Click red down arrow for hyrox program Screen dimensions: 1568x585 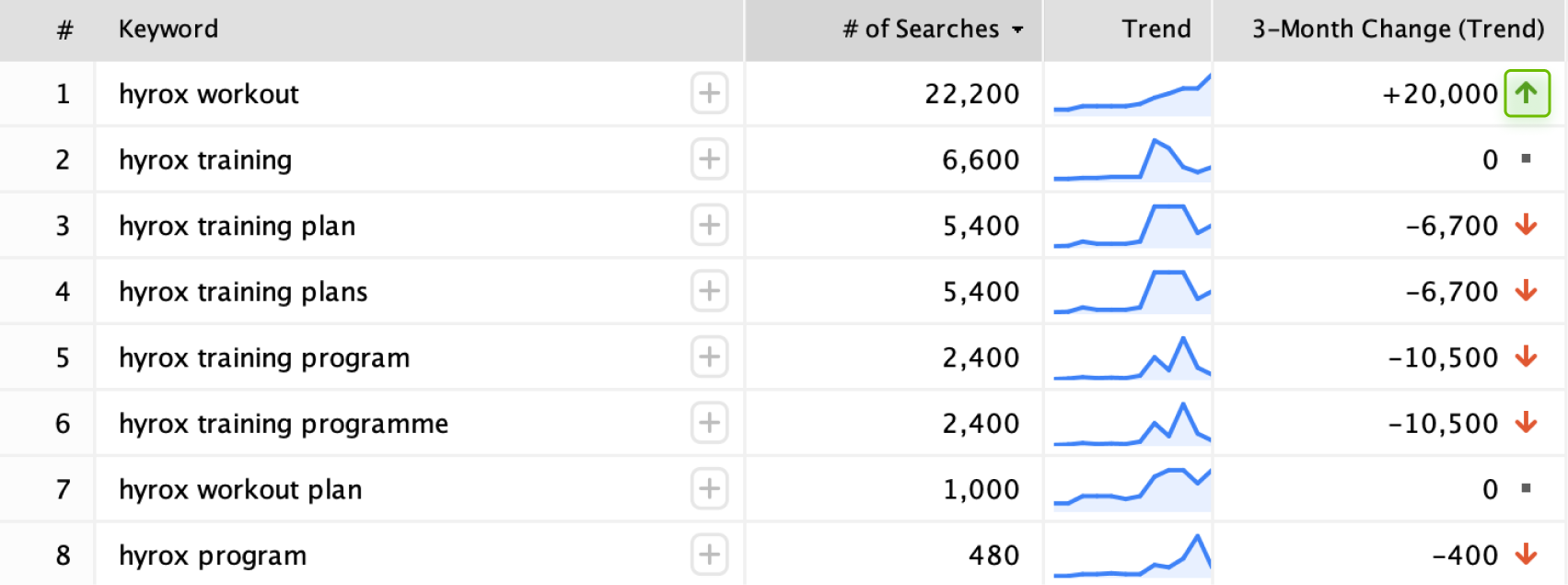click(1527, 555)
